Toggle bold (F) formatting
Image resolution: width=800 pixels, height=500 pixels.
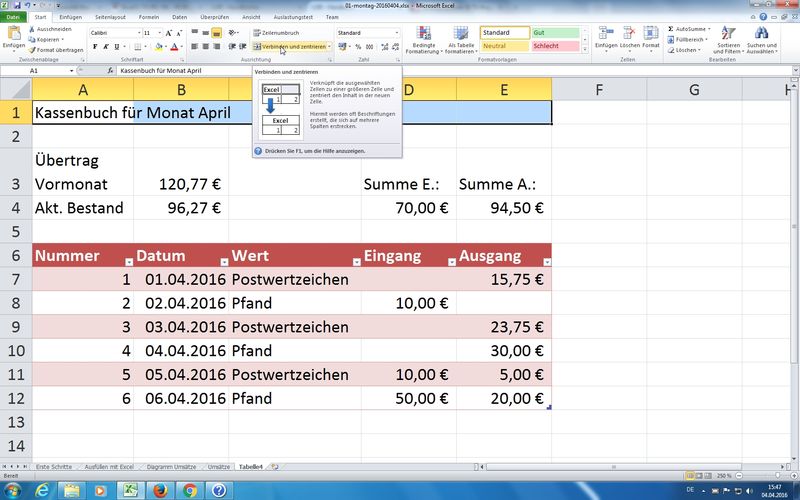[x=94, y=46]
